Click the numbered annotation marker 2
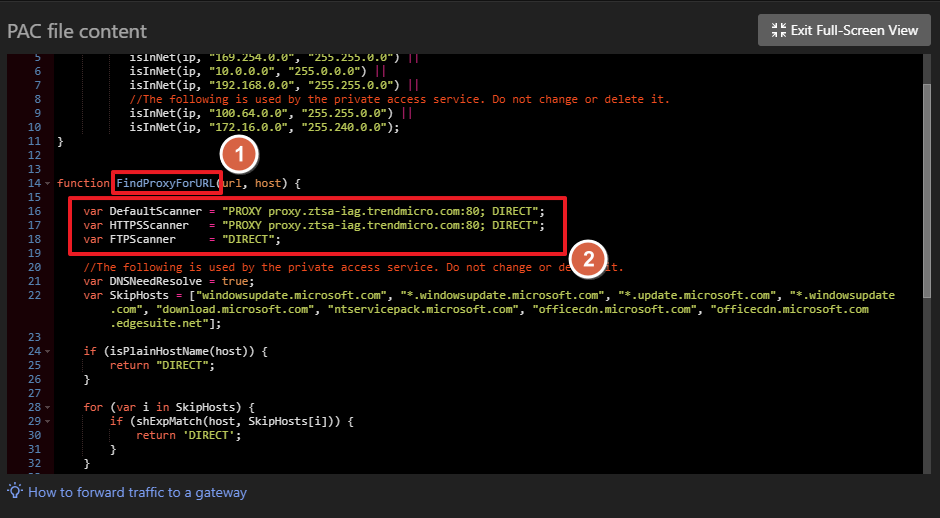The width and height of the screenshot is (940, 518). click(x=589, y=259)
